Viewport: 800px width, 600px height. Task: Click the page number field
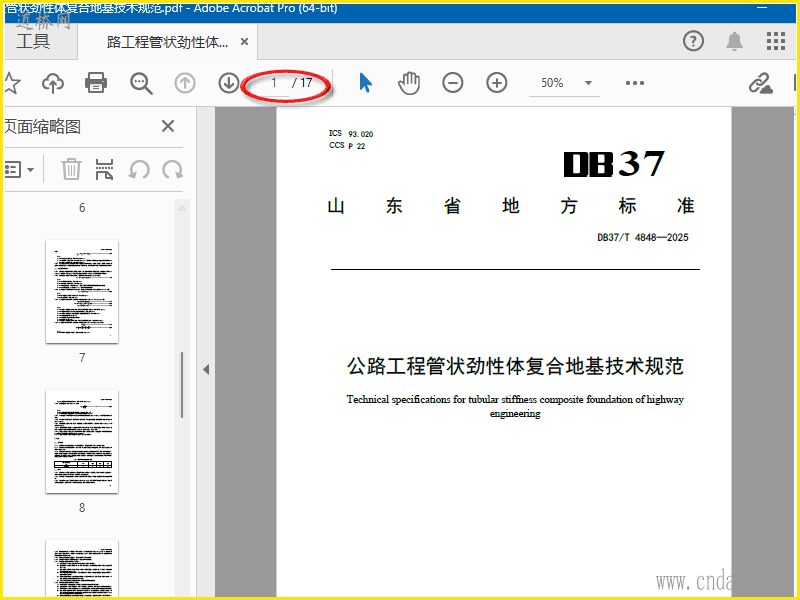pos(274,83)
